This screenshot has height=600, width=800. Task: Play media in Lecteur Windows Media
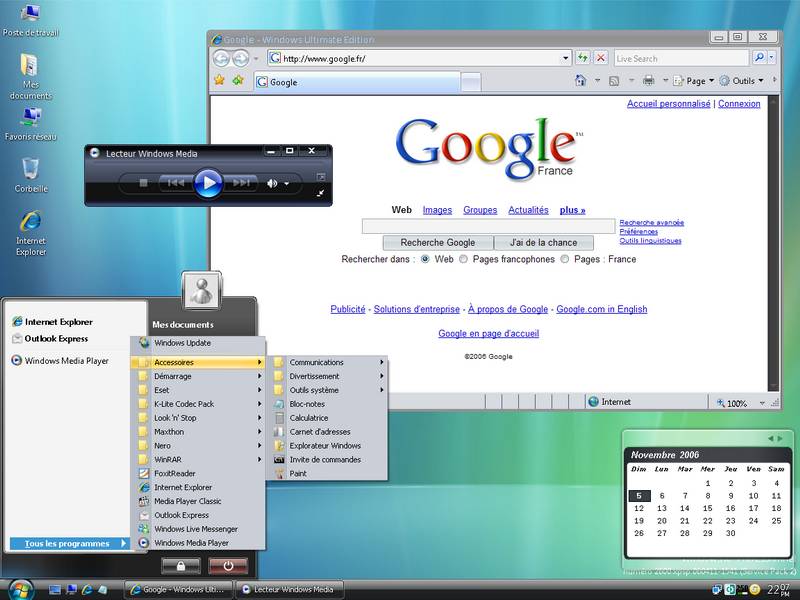click(x=208, y=182)
